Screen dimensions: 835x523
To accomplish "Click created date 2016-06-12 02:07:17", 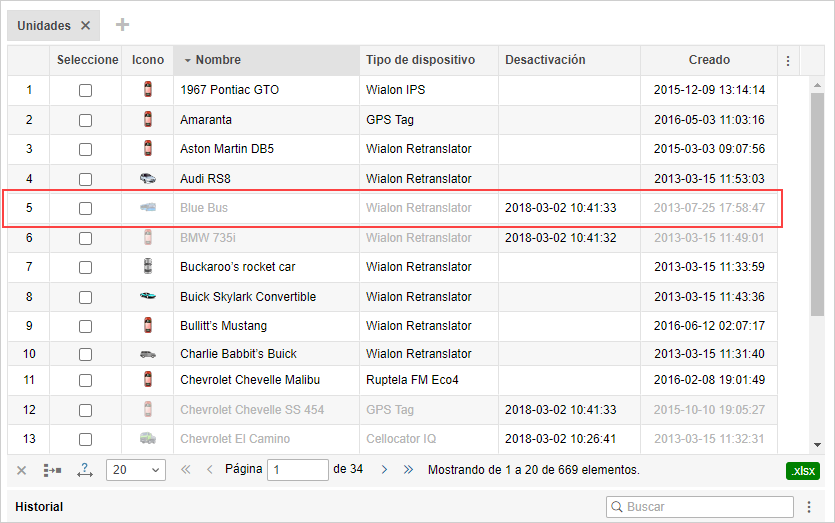I will (x=709, y=325).
